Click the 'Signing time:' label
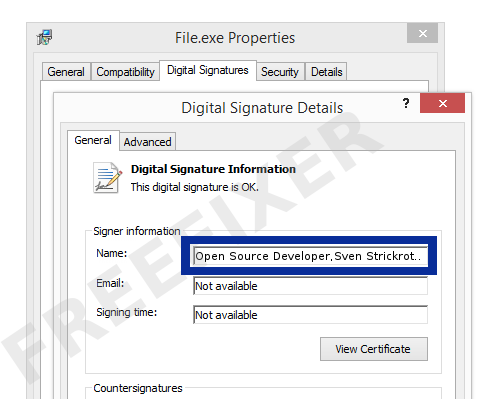The image size is (481, 399). pyautogui.click(x=127, y=312)
